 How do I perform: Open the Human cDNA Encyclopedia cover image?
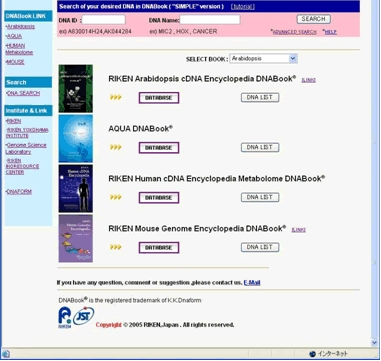click(x=76, y=189)
